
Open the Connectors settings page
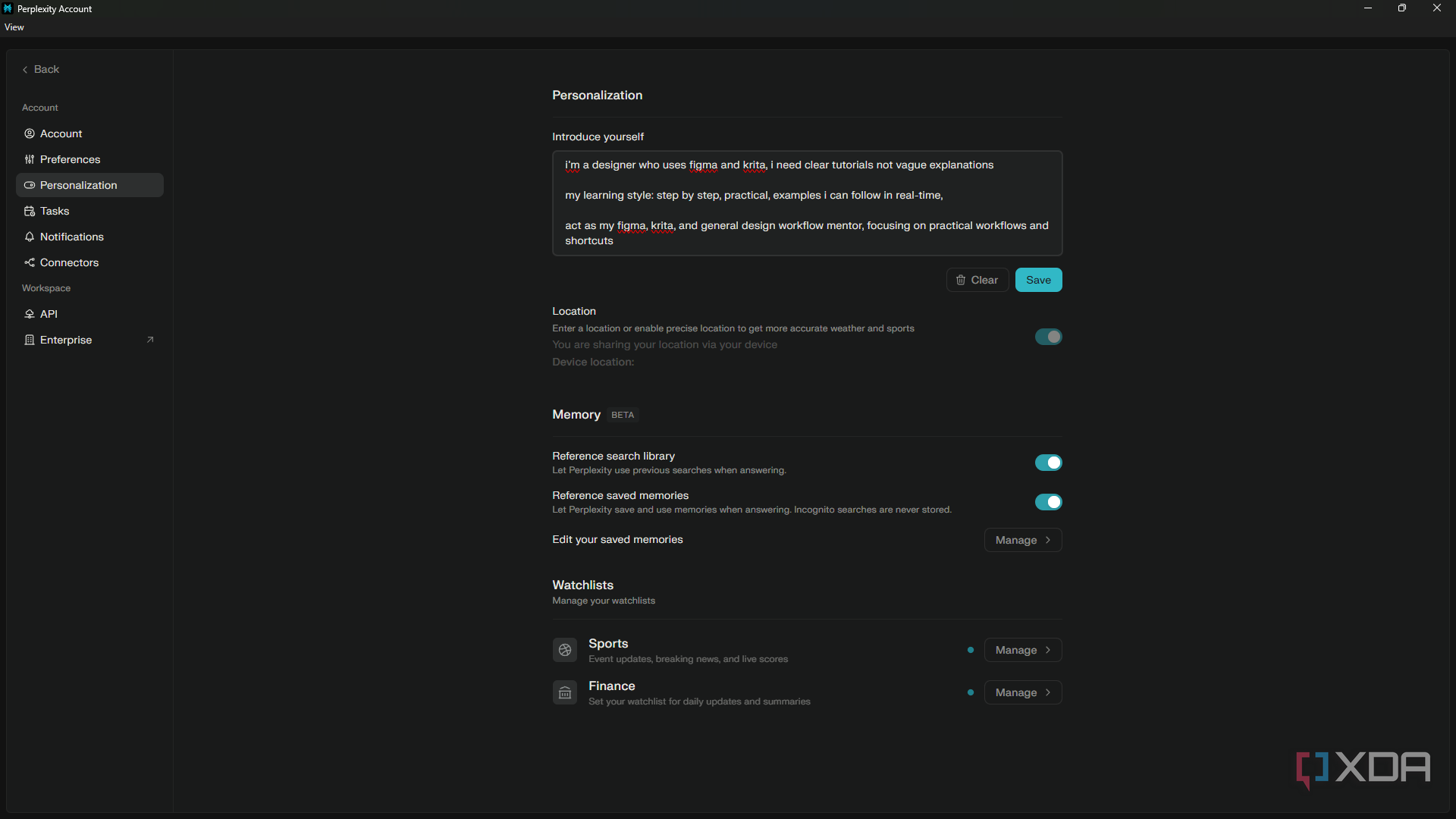89,262
